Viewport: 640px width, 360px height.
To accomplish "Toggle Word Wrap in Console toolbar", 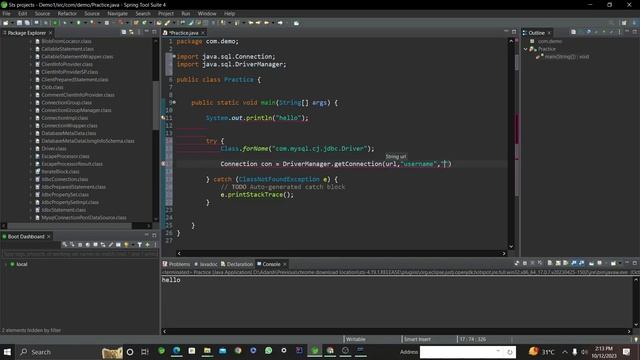I will click(565, 263).
